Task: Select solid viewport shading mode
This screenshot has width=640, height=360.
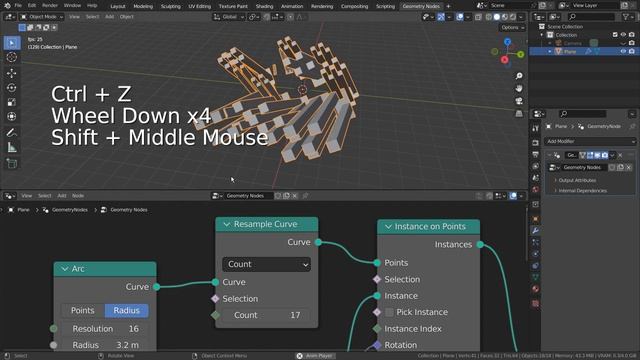Action: pyautogui.click(x=497, y=17)
